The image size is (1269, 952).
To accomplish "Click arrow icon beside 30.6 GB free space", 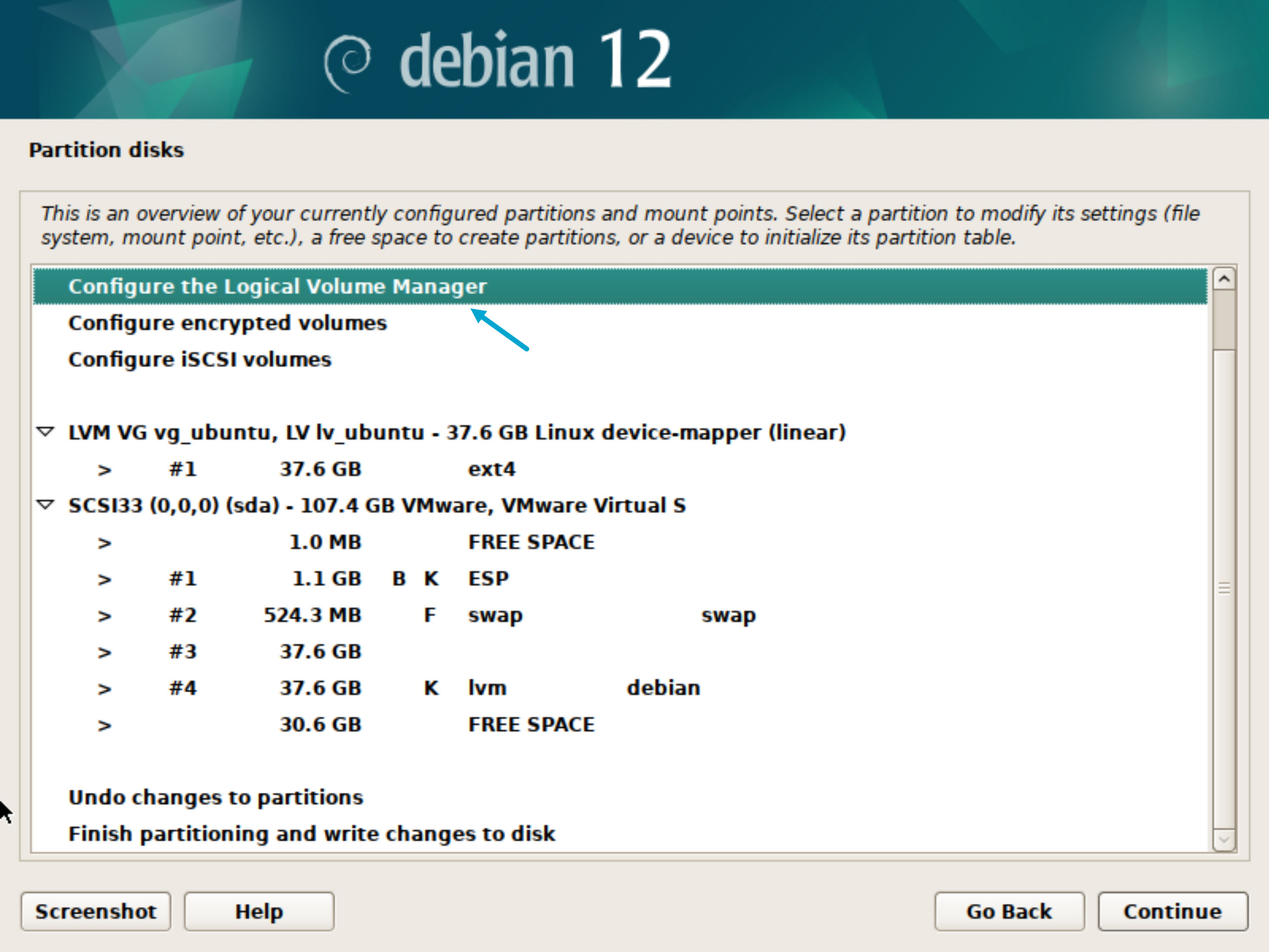I will click(105, 725).
